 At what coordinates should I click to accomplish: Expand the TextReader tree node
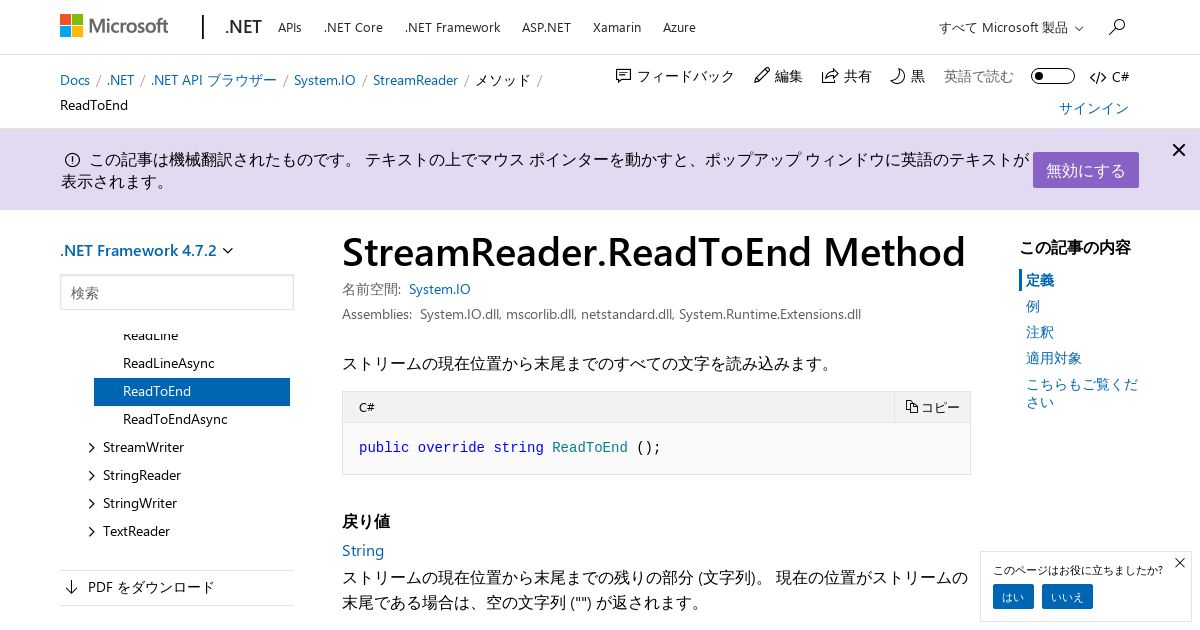(x=92, y=531)
